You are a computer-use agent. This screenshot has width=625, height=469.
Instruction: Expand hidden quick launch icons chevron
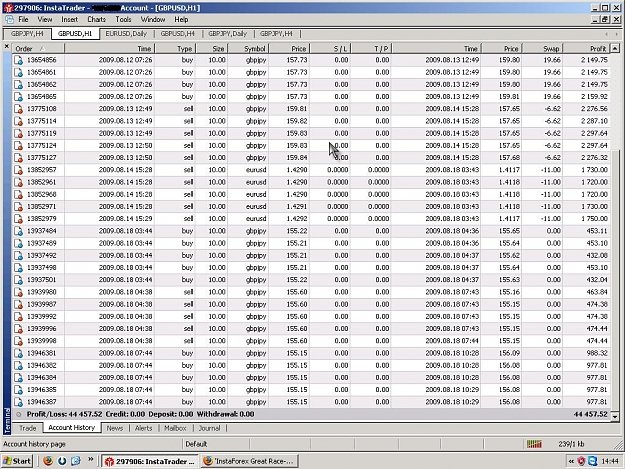point(90,459)
